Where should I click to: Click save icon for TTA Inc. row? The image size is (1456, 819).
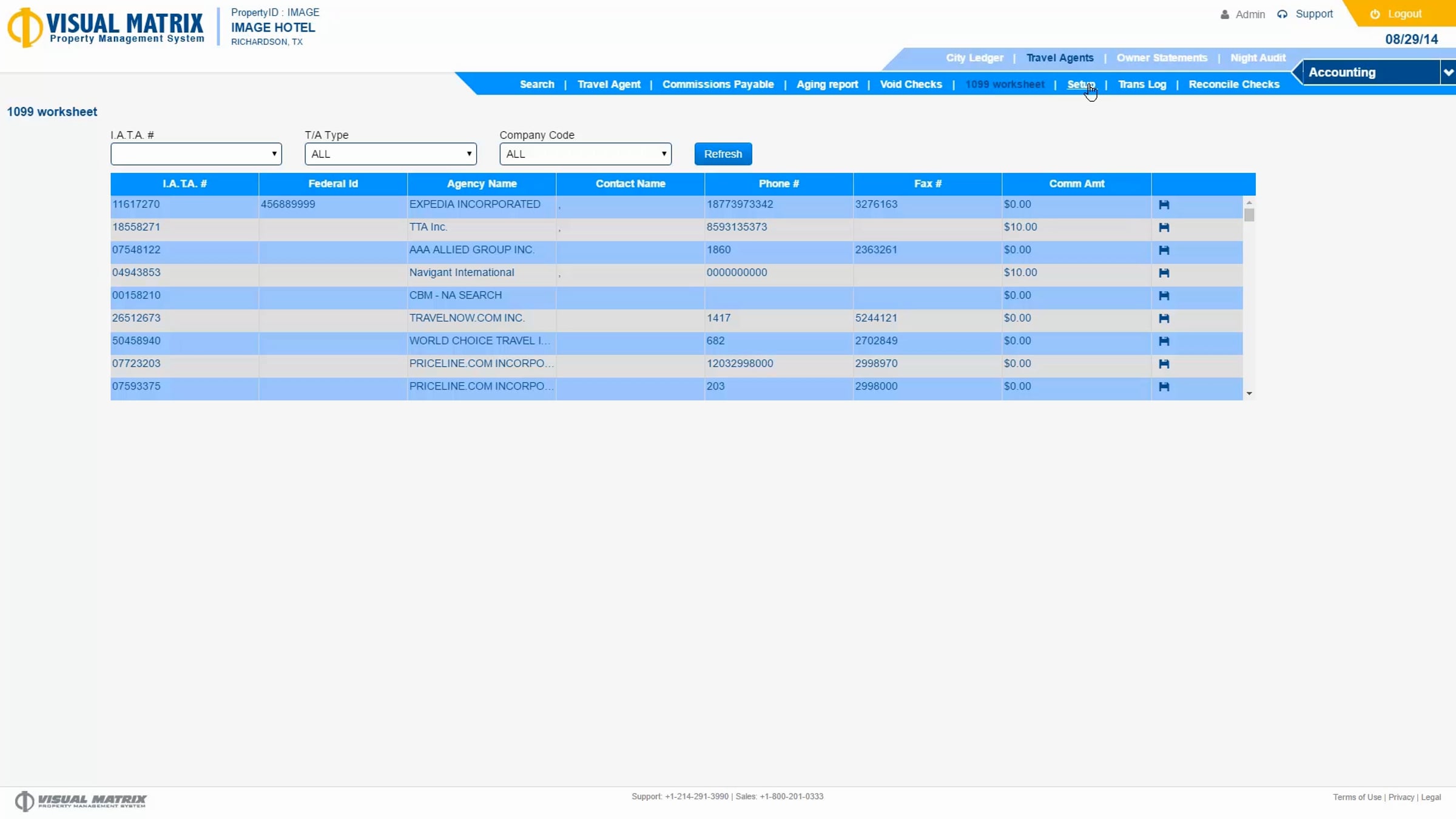coord(1164,227)
